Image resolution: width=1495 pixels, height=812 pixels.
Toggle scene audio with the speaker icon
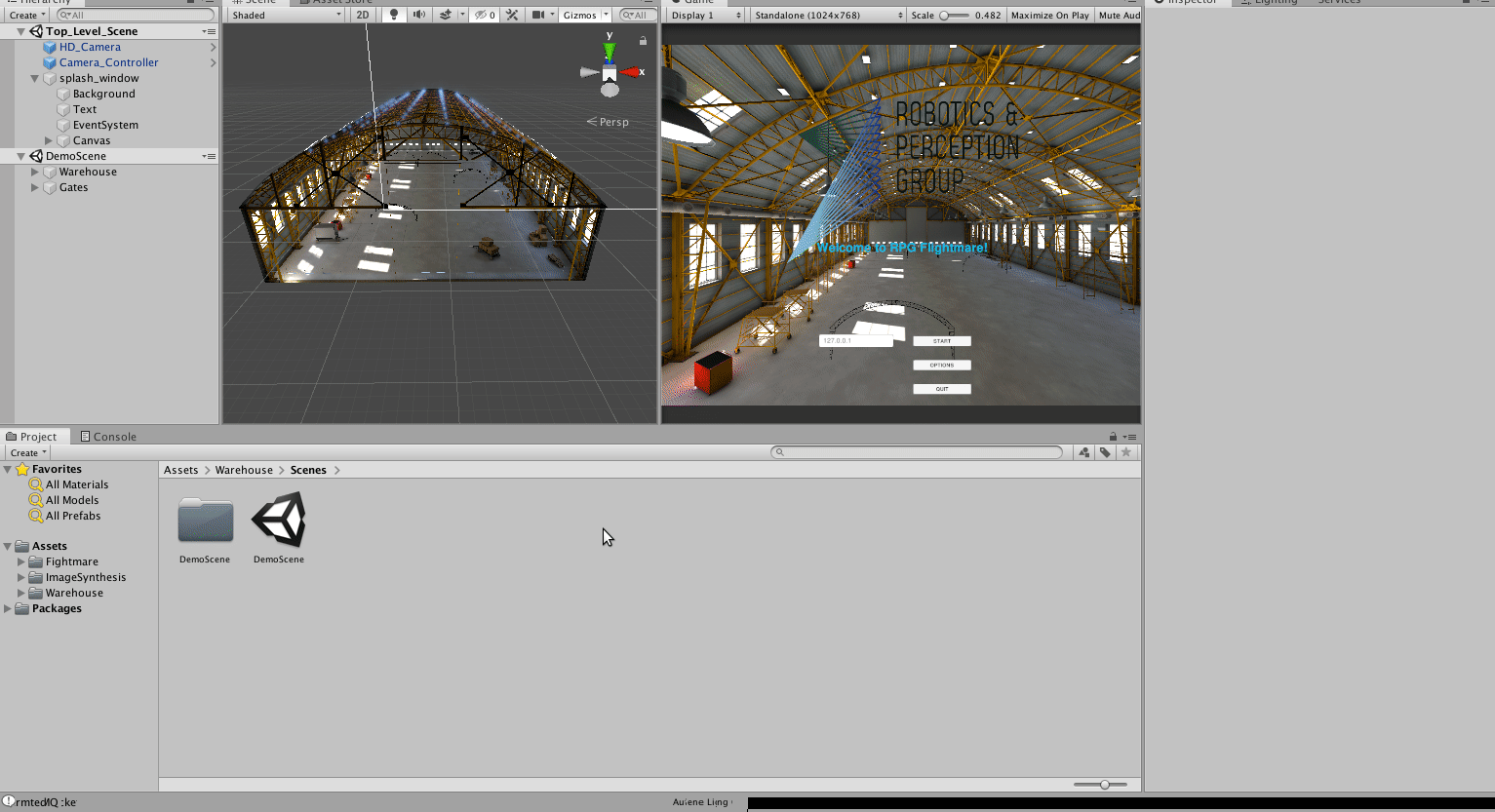418,15
